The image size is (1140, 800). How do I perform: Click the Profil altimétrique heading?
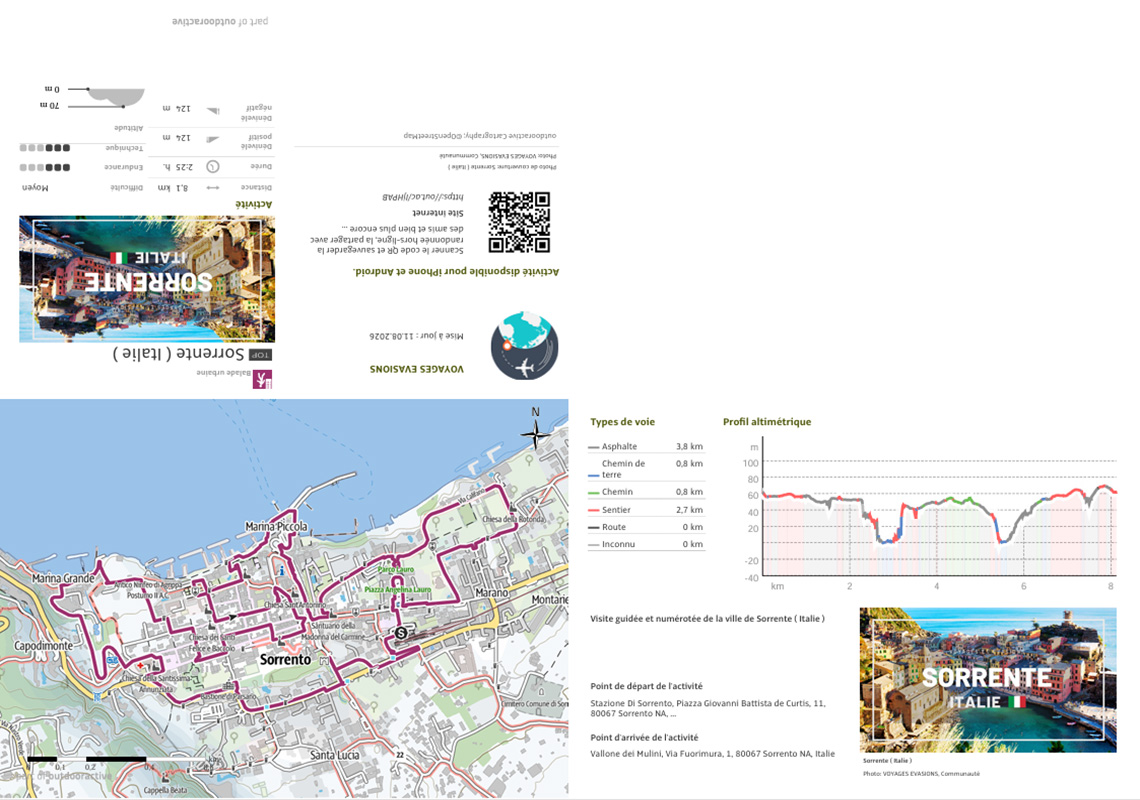(x=767, y=422)
